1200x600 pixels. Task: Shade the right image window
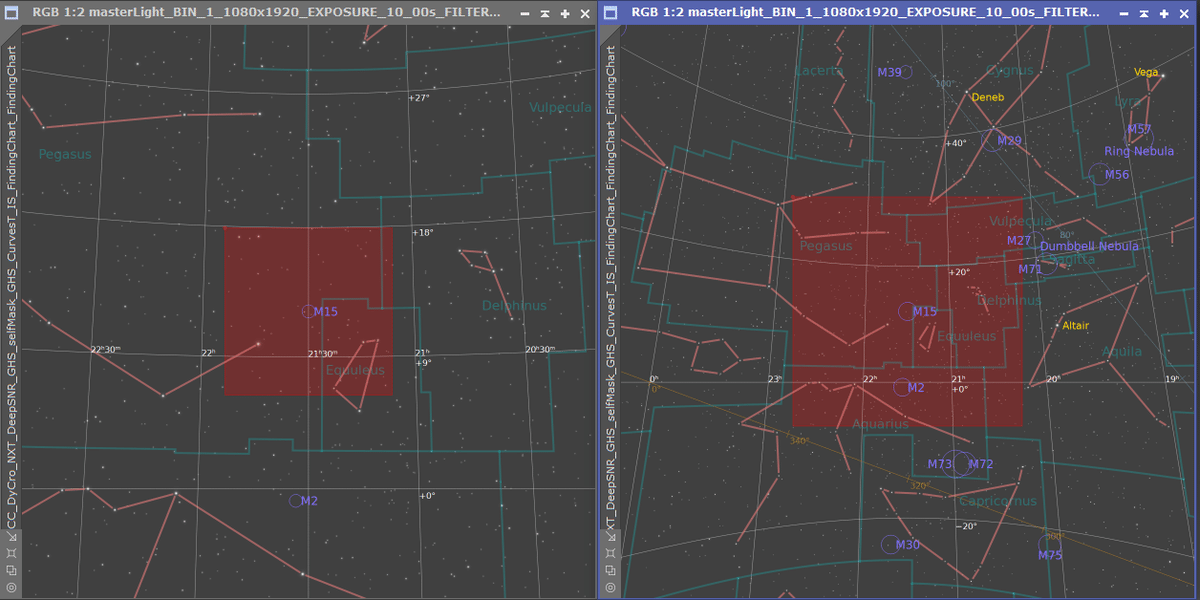1144,14
